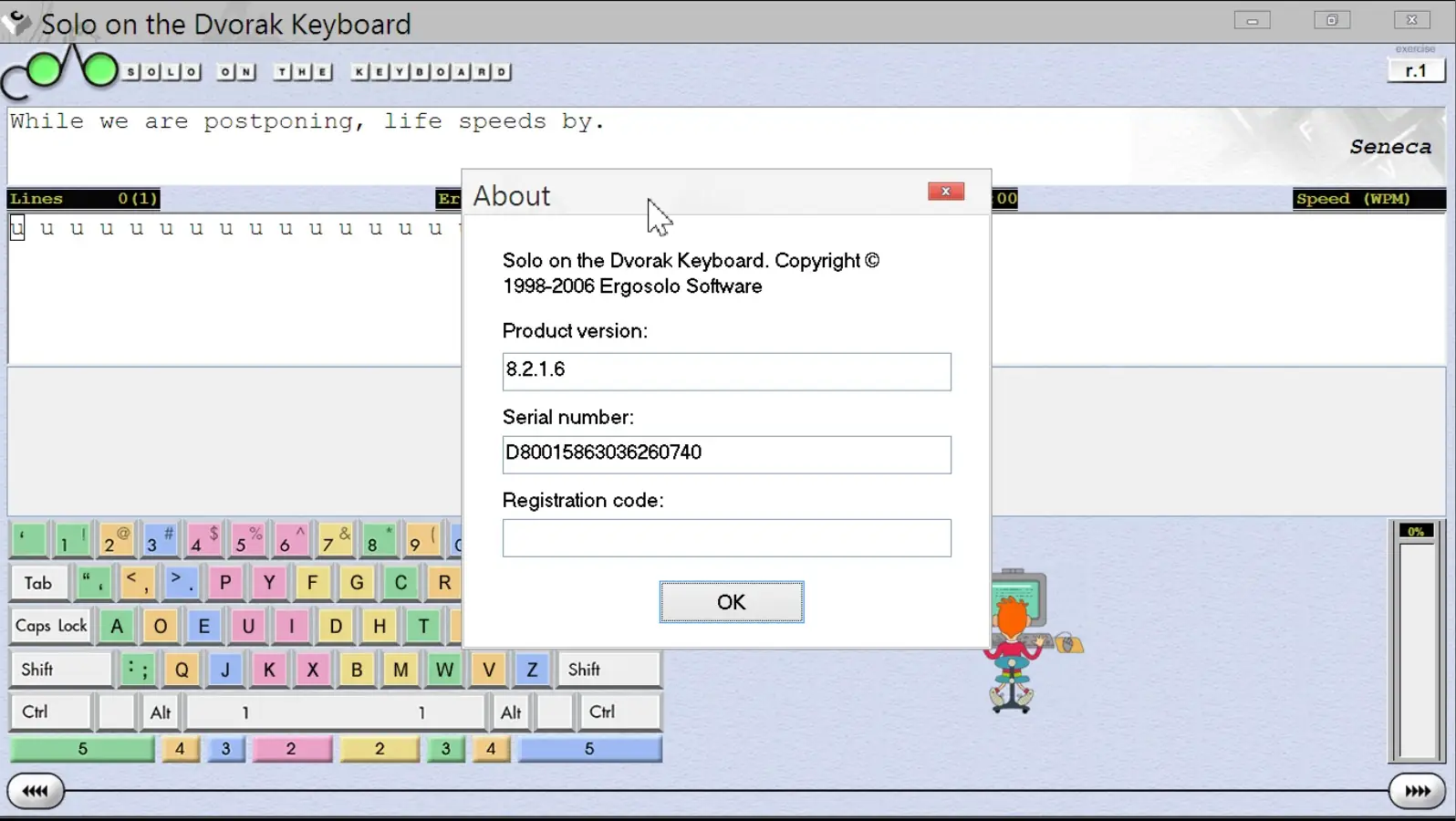Click the 9 ( number key

(422, 540)
